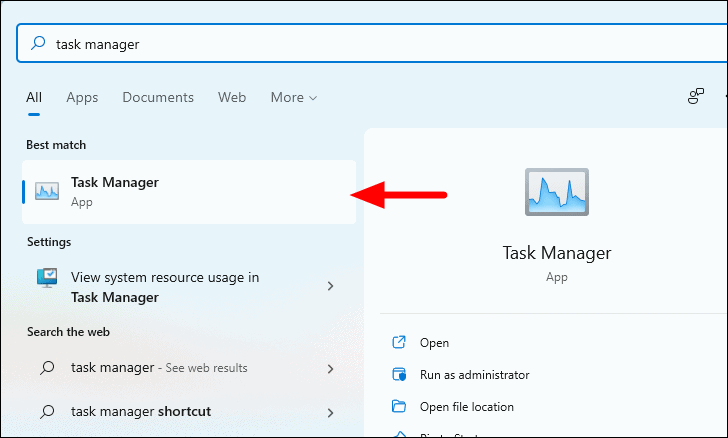Click the monitor settings icon beside resource usage
The width and height of the screenshot is (728, 438).
pyautogui.click(x=47, y=278)
